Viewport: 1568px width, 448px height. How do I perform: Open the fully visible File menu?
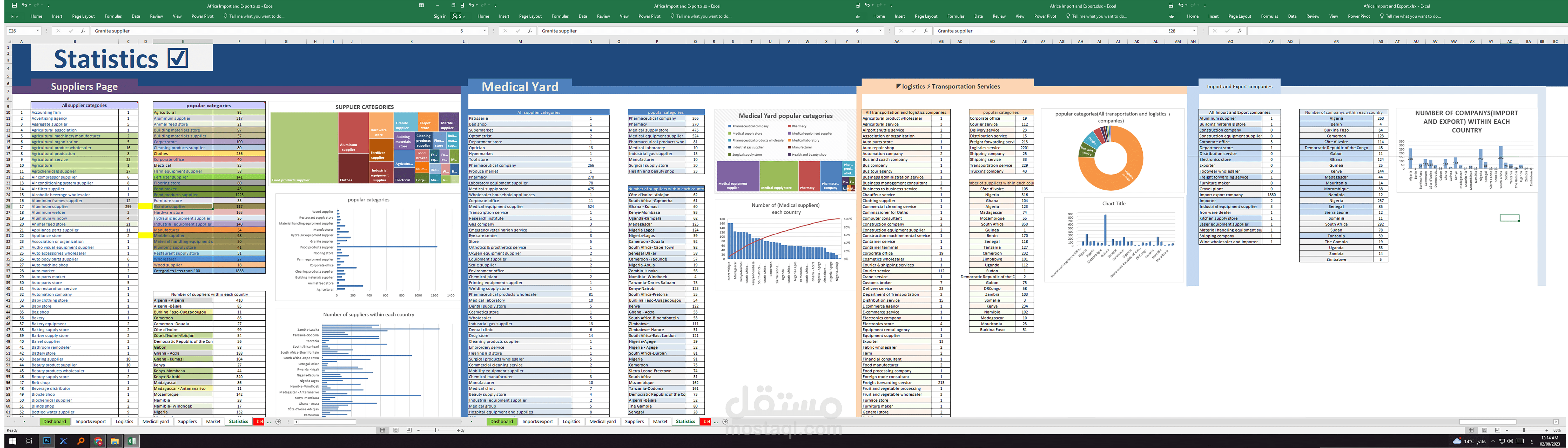point(14,16)
